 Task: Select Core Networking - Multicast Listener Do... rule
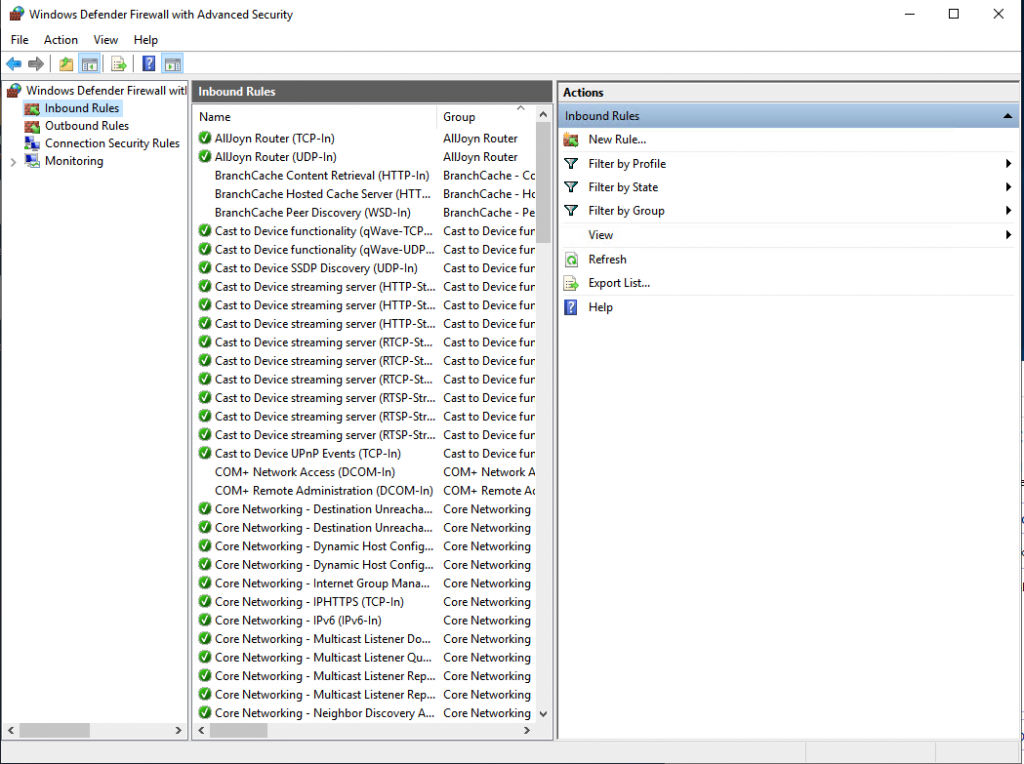pos(364,639)
